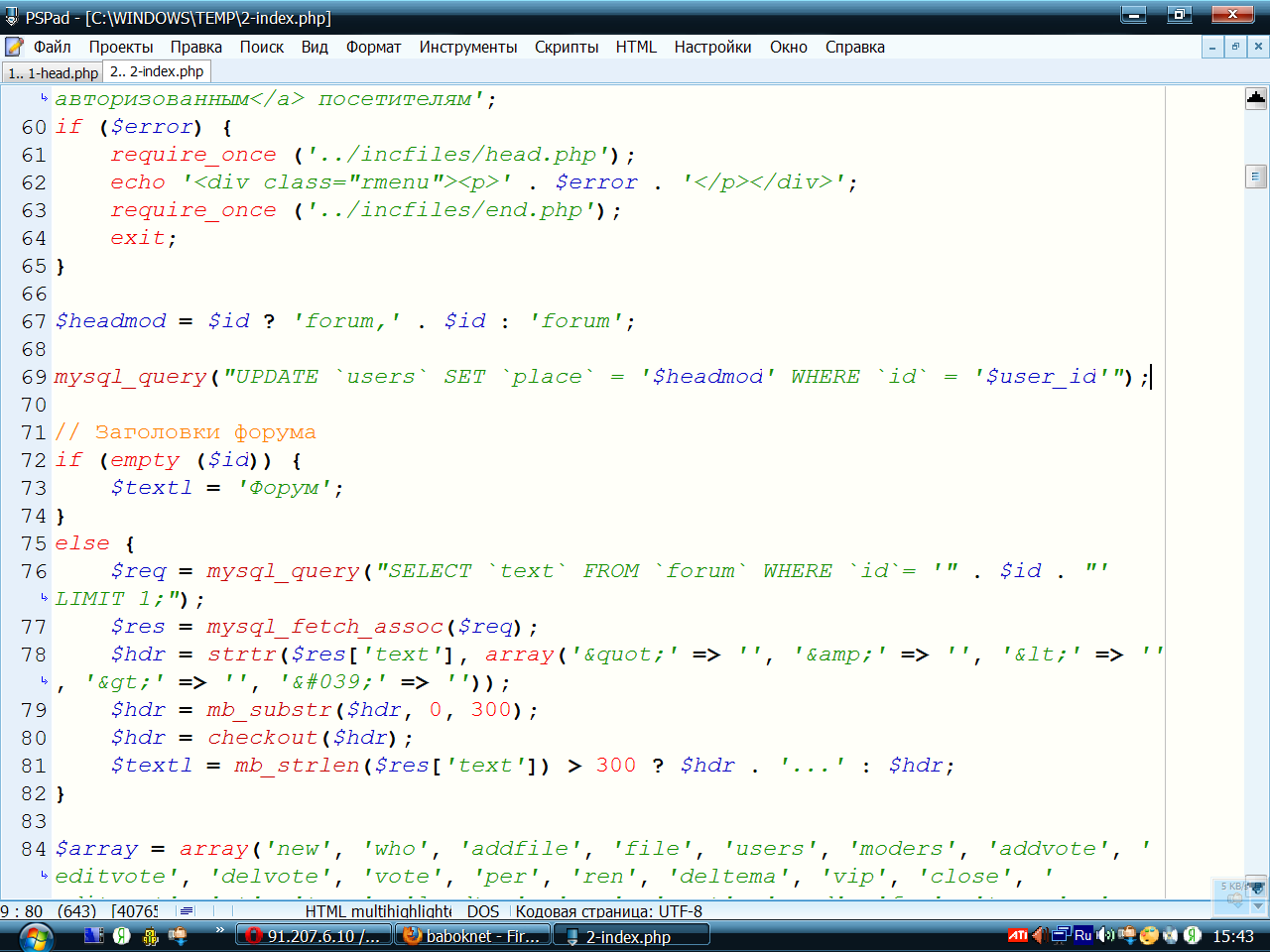Click the DOS line-ending status field
This screenshot has height=952, width=1270.
[x=483, y=911]
